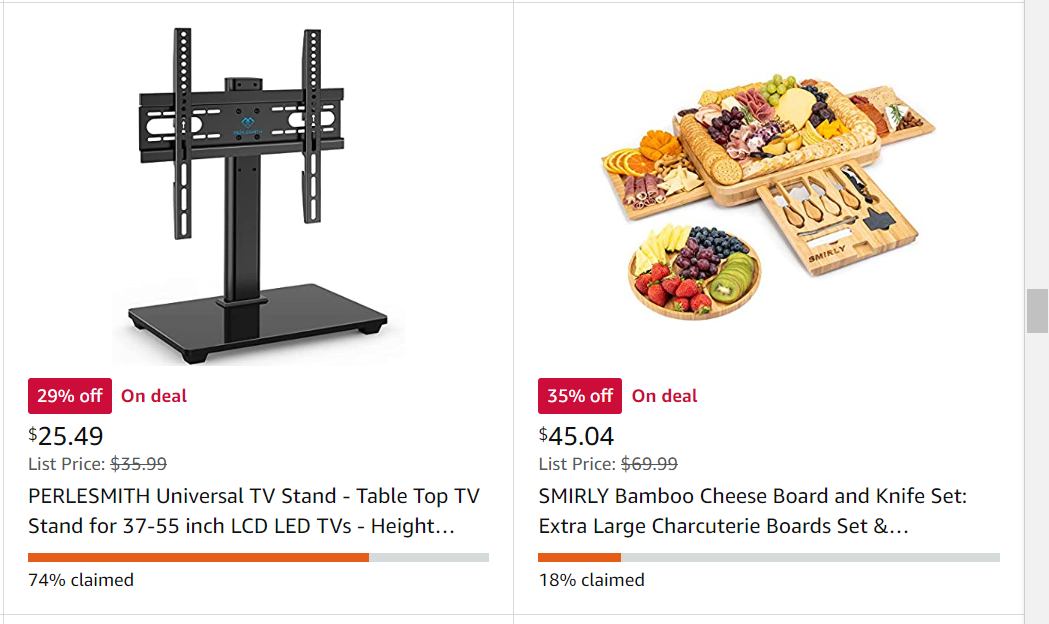Click the 74% claimed text
Screen dimensions: 1049x624
(x=81, y=580)
